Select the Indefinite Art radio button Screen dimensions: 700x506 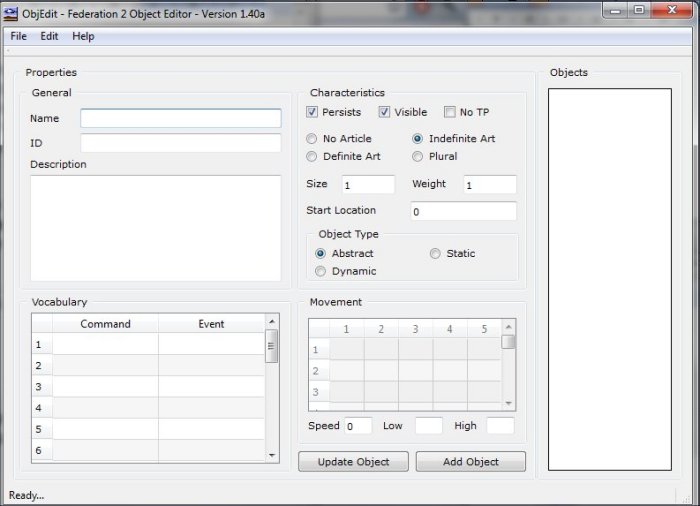(x=417, y=138)
